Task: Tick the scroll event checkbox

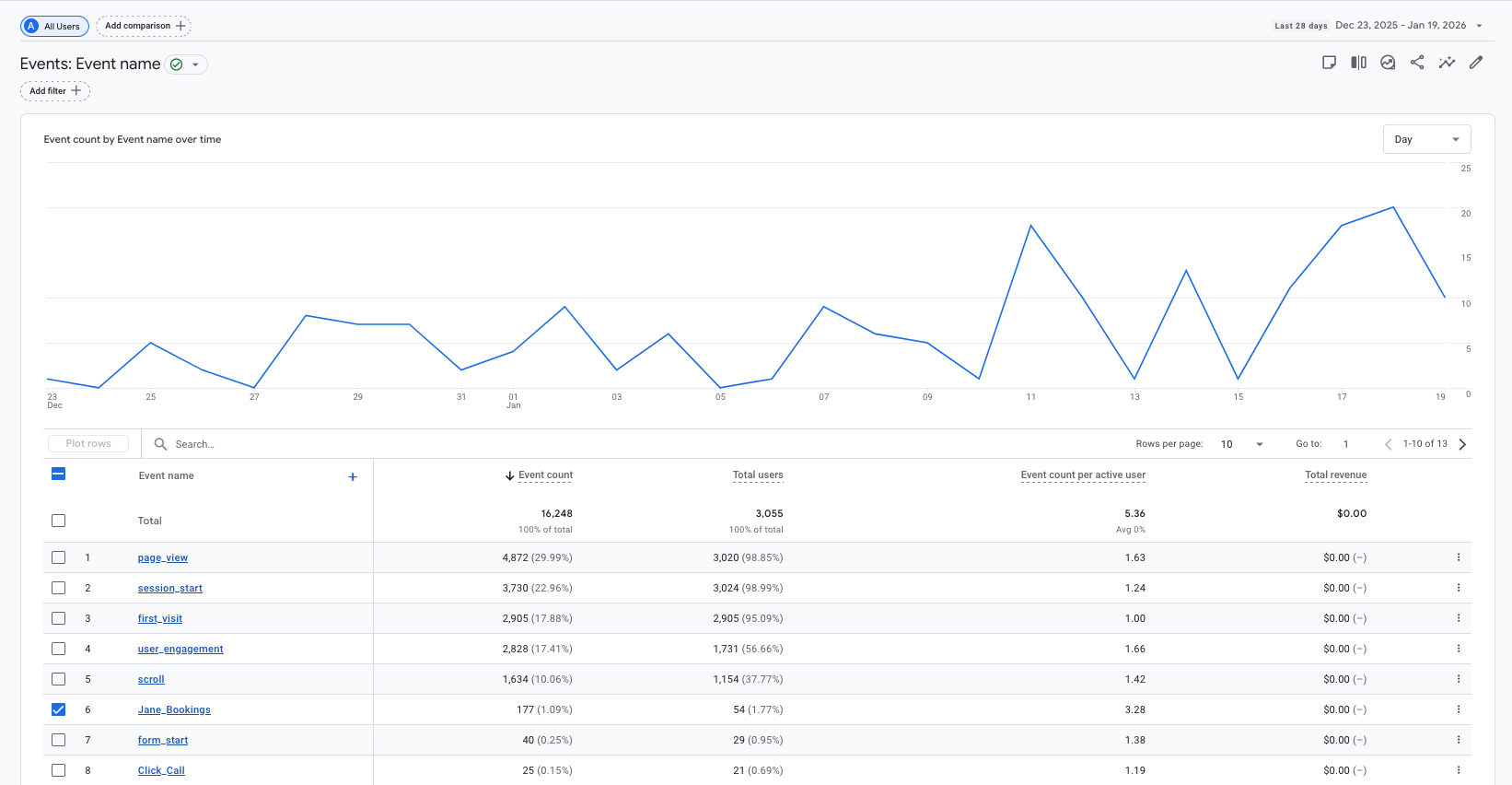Action: [x=59, y=679]
